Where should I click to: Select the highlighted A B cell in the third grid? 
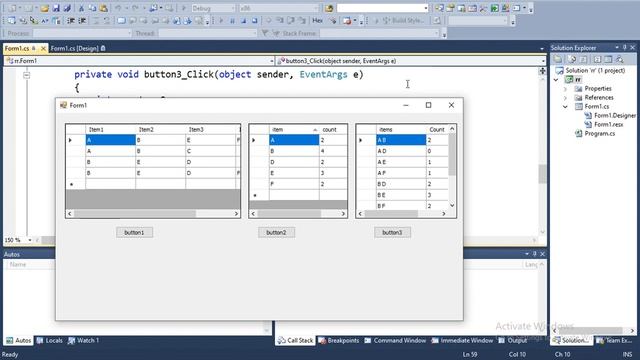point(401,140)
